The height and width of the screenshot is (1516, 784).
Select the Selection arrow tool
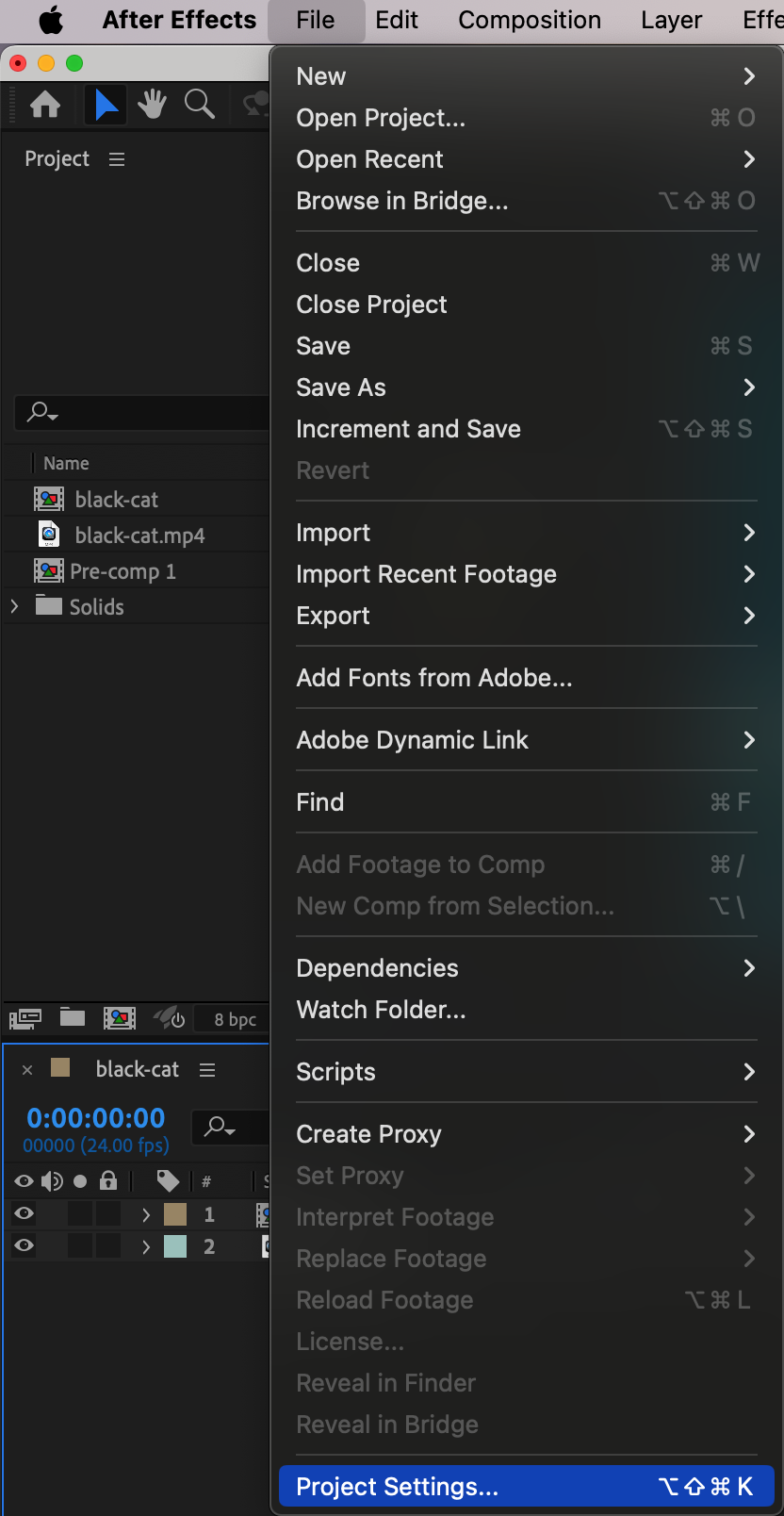click(106, 105)
